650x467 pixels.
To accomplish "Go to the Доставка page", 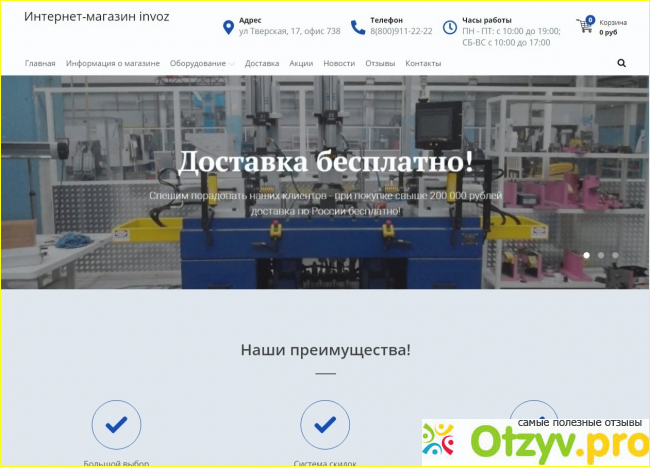I will 262,63.
